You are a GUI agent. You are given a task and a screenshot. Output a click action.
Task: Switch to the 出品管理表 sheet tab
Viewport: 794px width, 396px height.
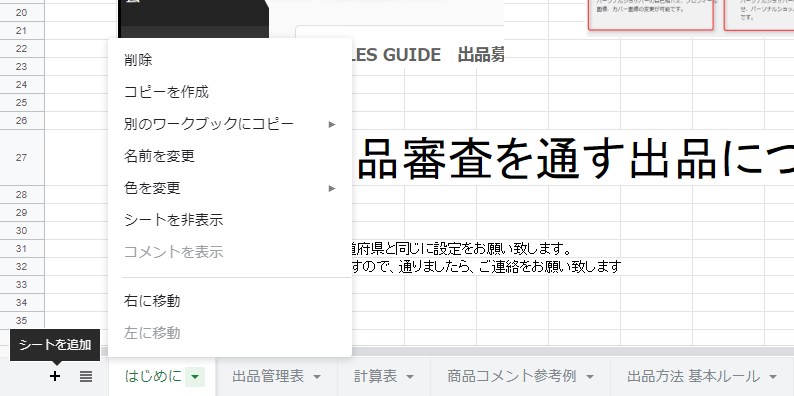[268, 376]
